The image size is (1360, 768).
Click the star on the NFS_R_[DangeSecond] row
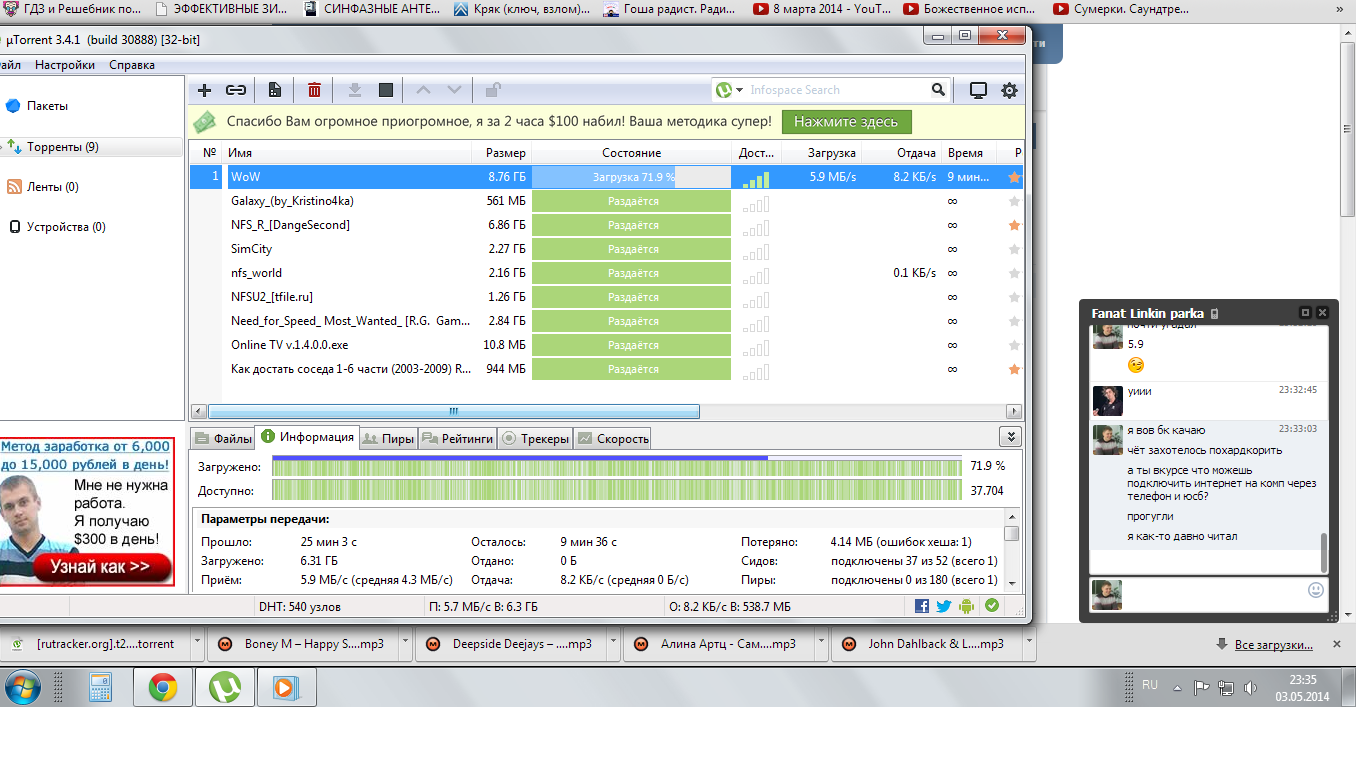pos(1015,225)
